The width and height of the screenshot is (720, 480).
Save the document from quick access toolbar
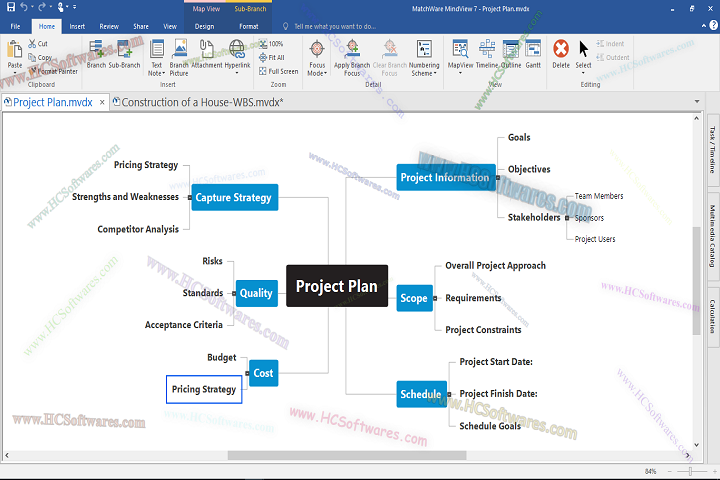pyautogui.click(x=11, y=7)
